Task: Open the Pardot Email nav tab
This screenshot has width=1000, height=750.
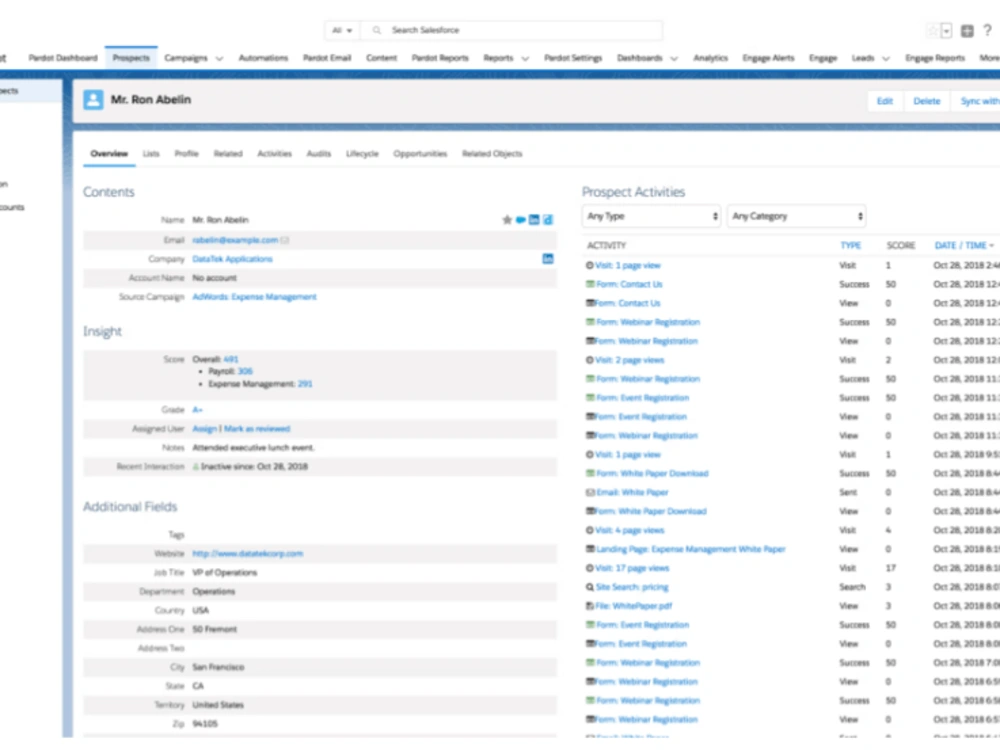Action: (327, 58)
